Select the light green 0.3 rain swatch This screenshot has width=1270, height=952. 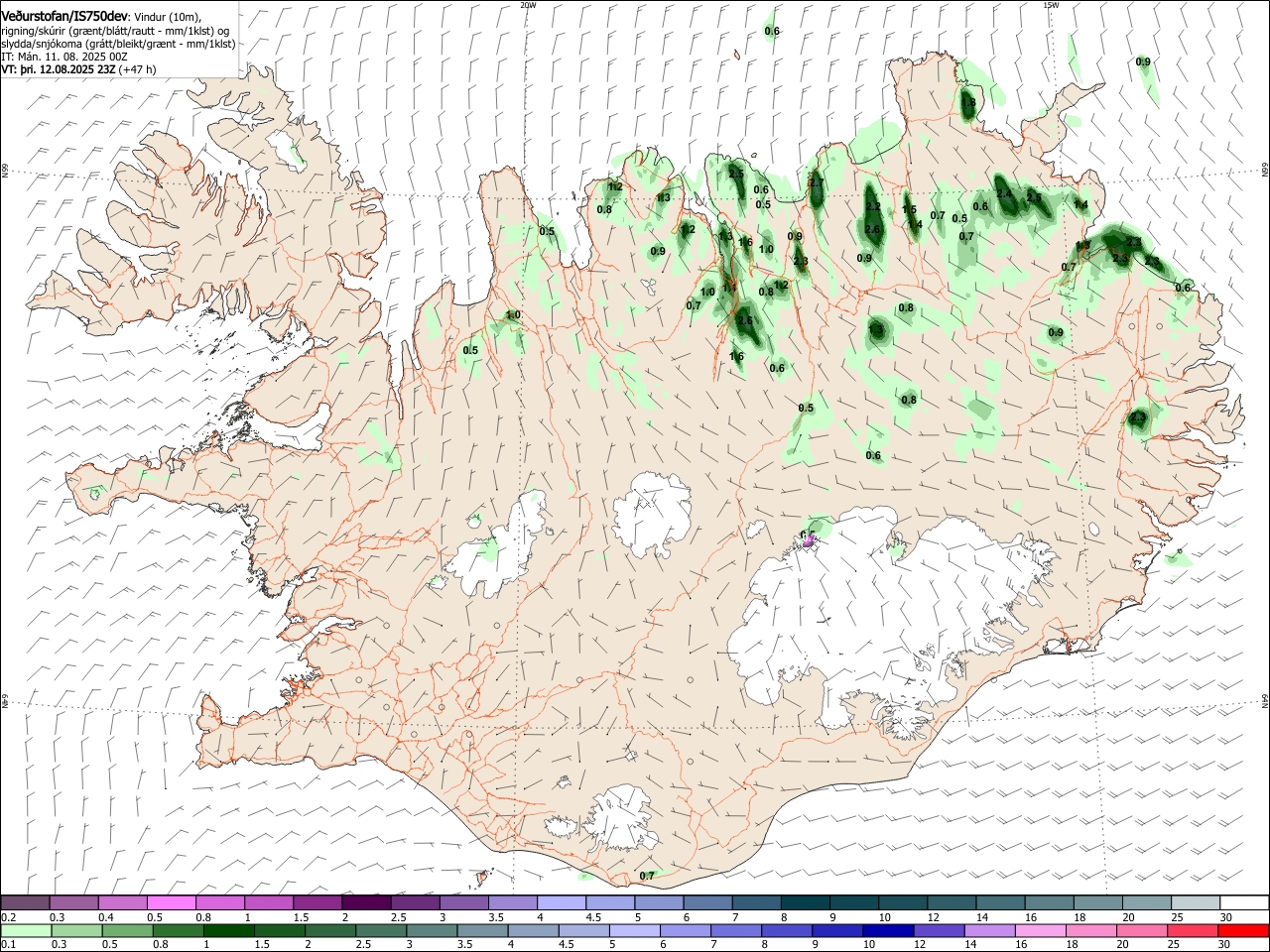click(x=76, y=930)
